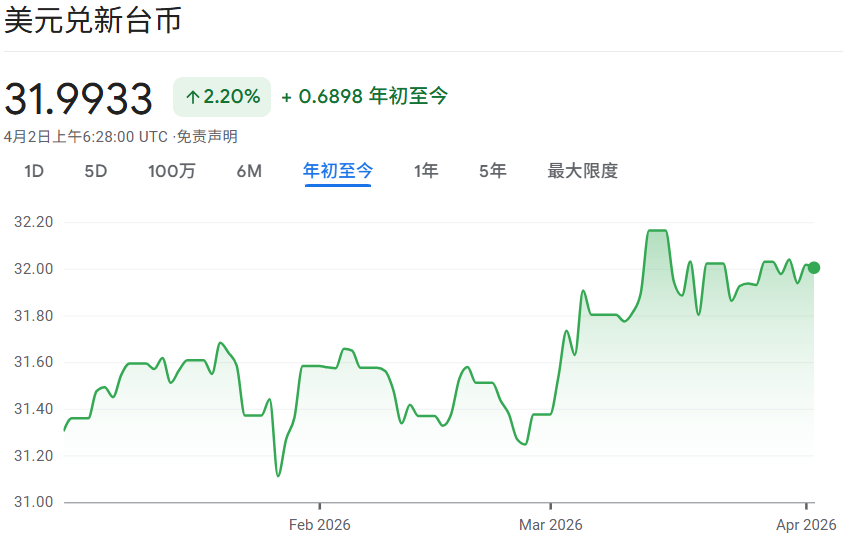Click the Apr 2026 axis label
The image size is (843, 541).
click(x=806, y=525)
